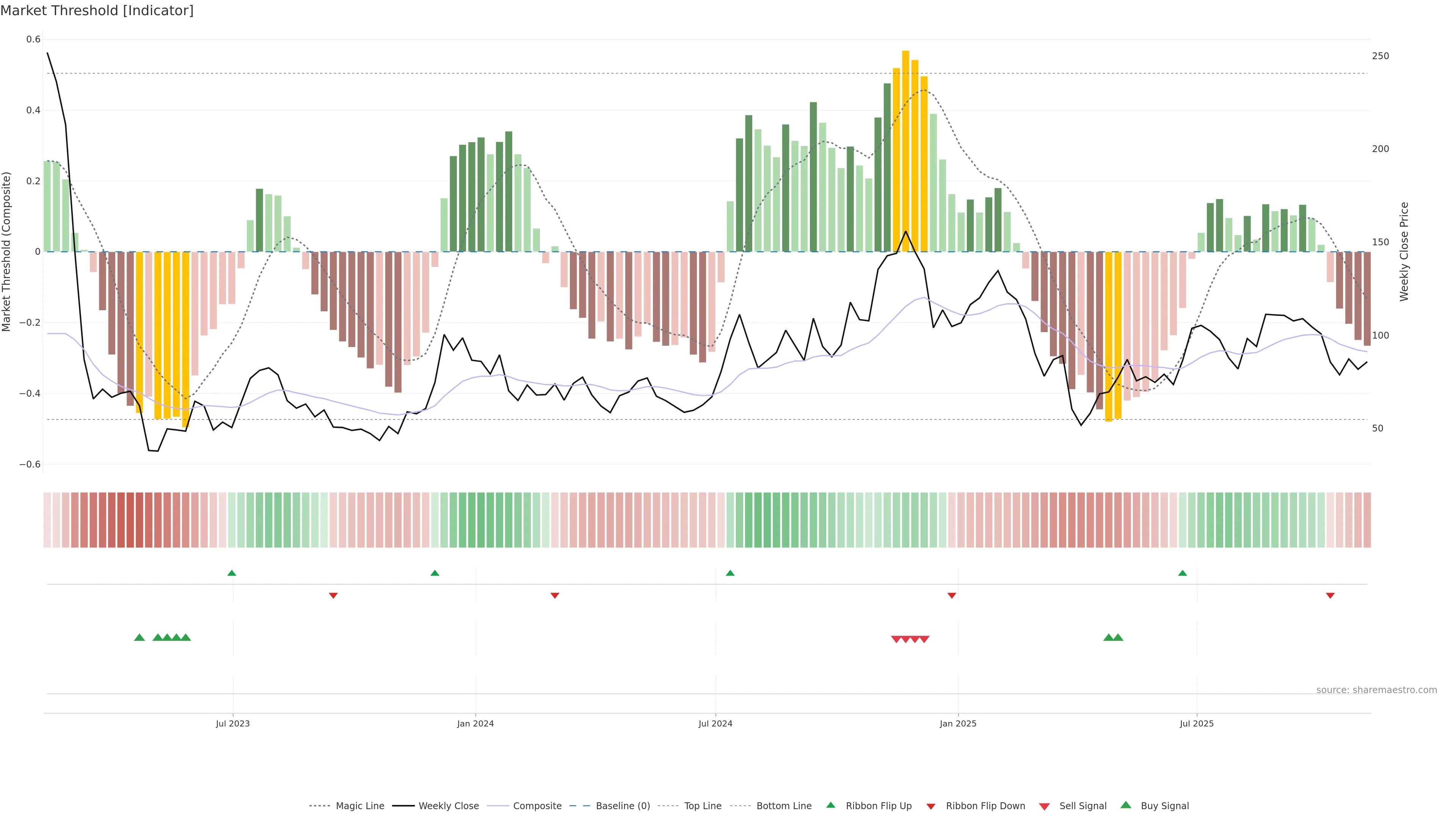Click the Market Threshold [Indicator] title
This screenshot has height=819, width=1456.
(97, 11)
